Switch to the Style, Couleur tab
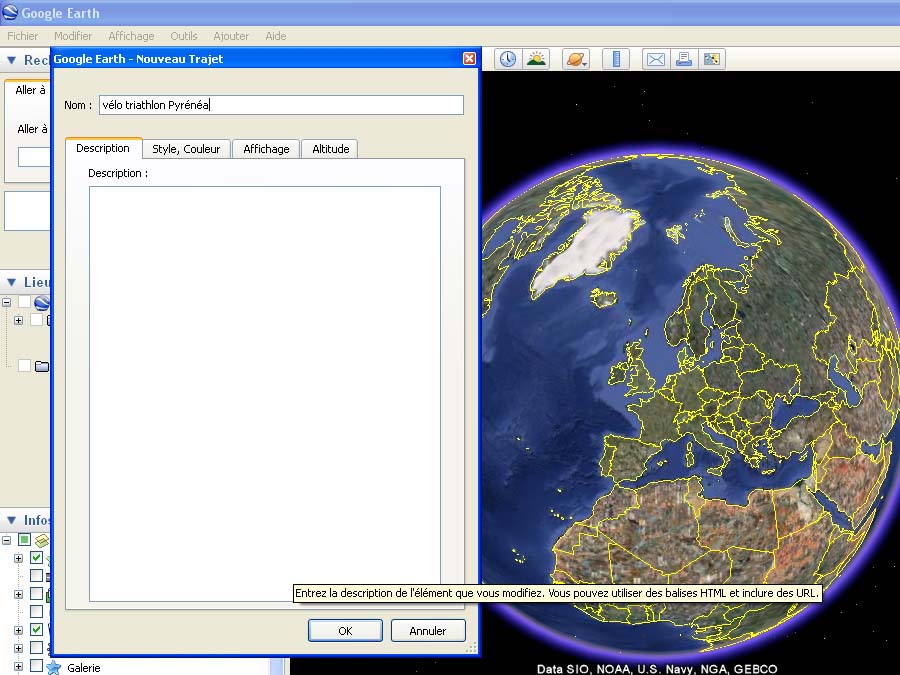 pos(186,149)
